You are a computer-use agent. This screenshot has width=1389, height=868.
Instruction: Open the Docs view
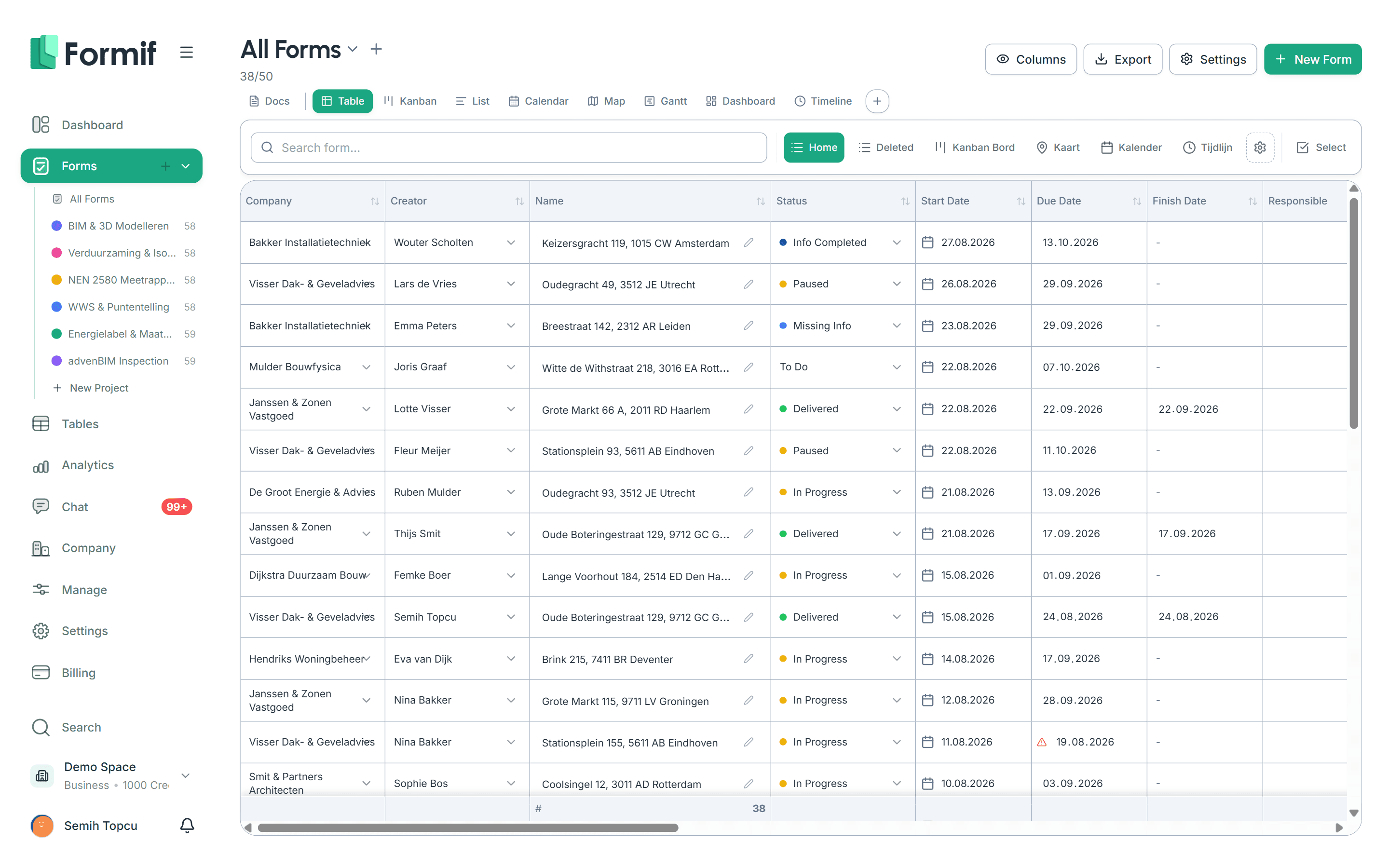click(x=269, y=101)
